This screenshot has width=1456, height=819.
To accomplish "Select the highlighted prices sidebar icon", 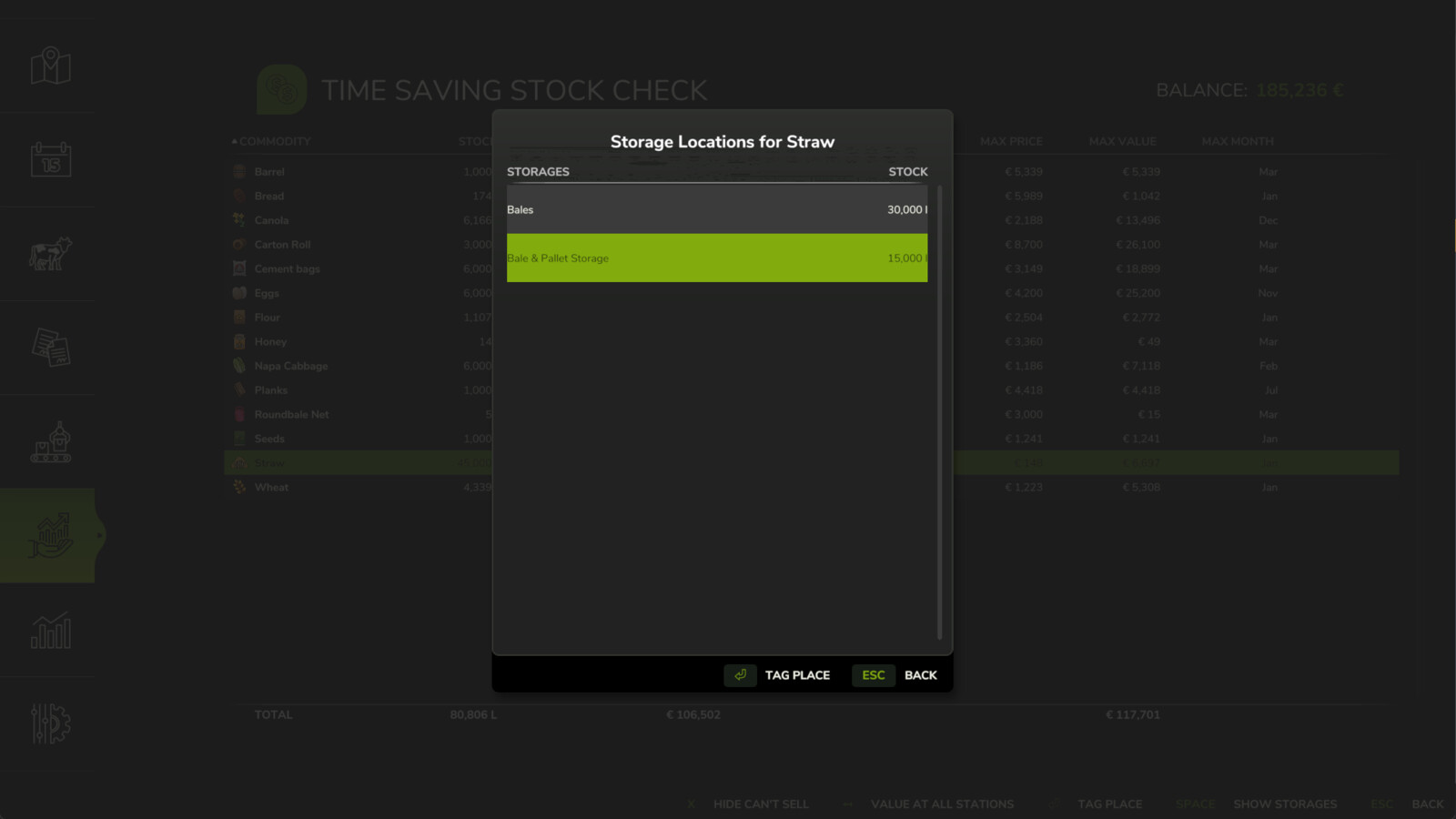I will tap(49, 535).
